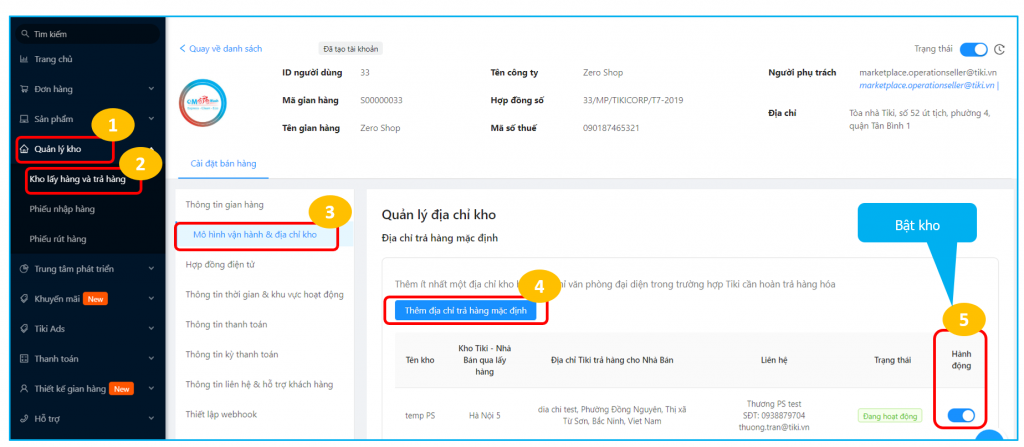Expand the Sản phẩm menu chevron

(x=151, y=119)
